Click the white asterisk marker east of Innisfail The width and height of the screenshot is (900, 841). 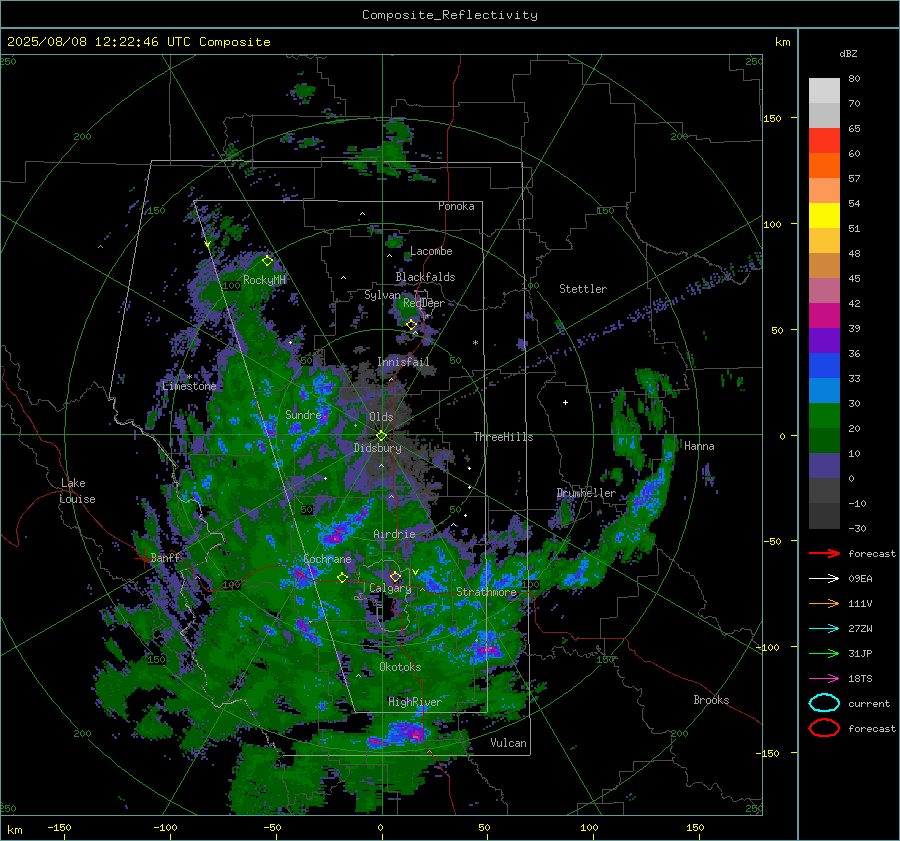(x=475, y=343)
